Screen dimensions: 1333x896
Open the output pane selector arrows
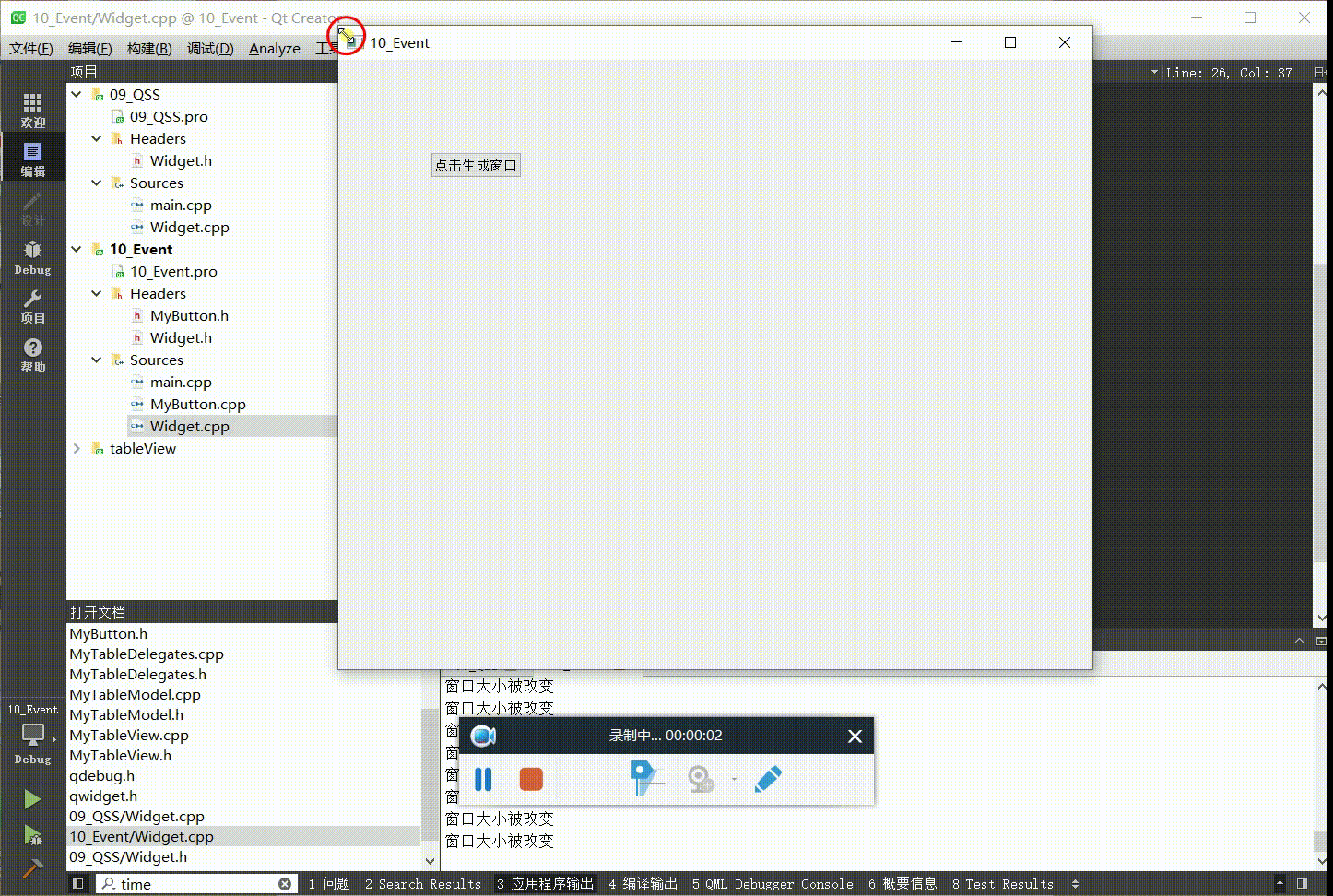(x=1075, y=884)
